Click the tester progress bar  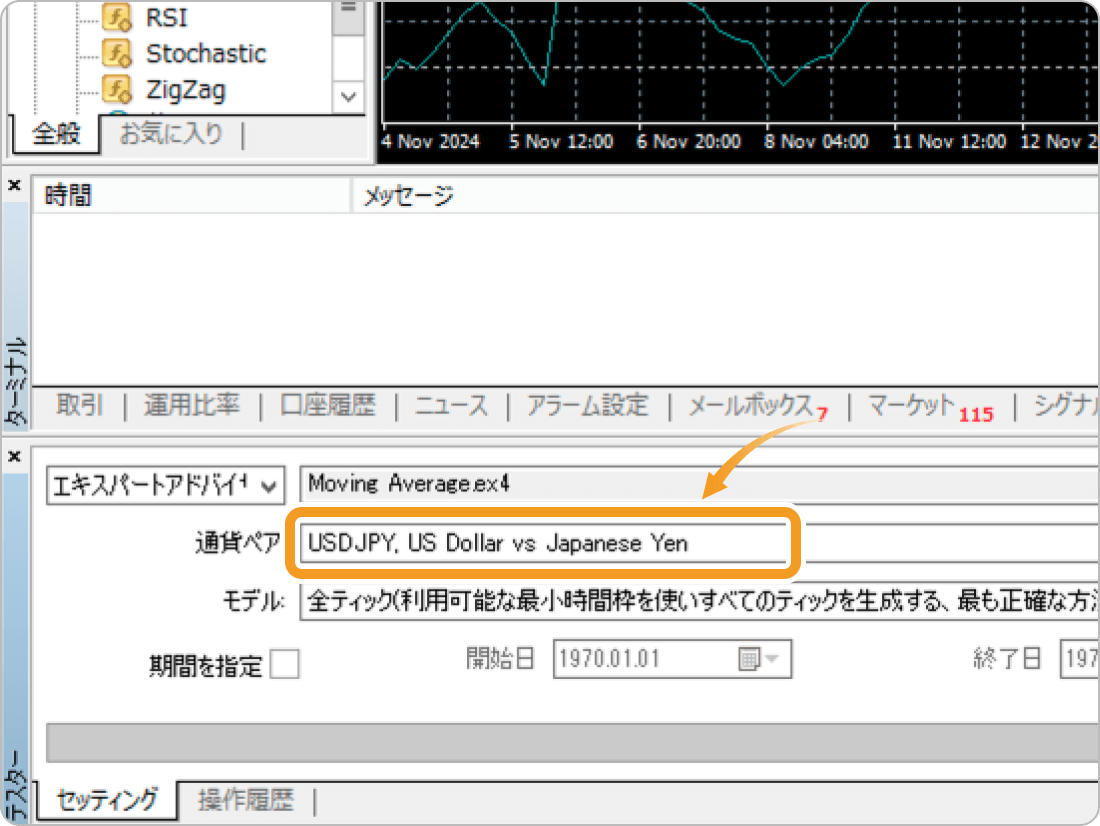tap(572, 742)
